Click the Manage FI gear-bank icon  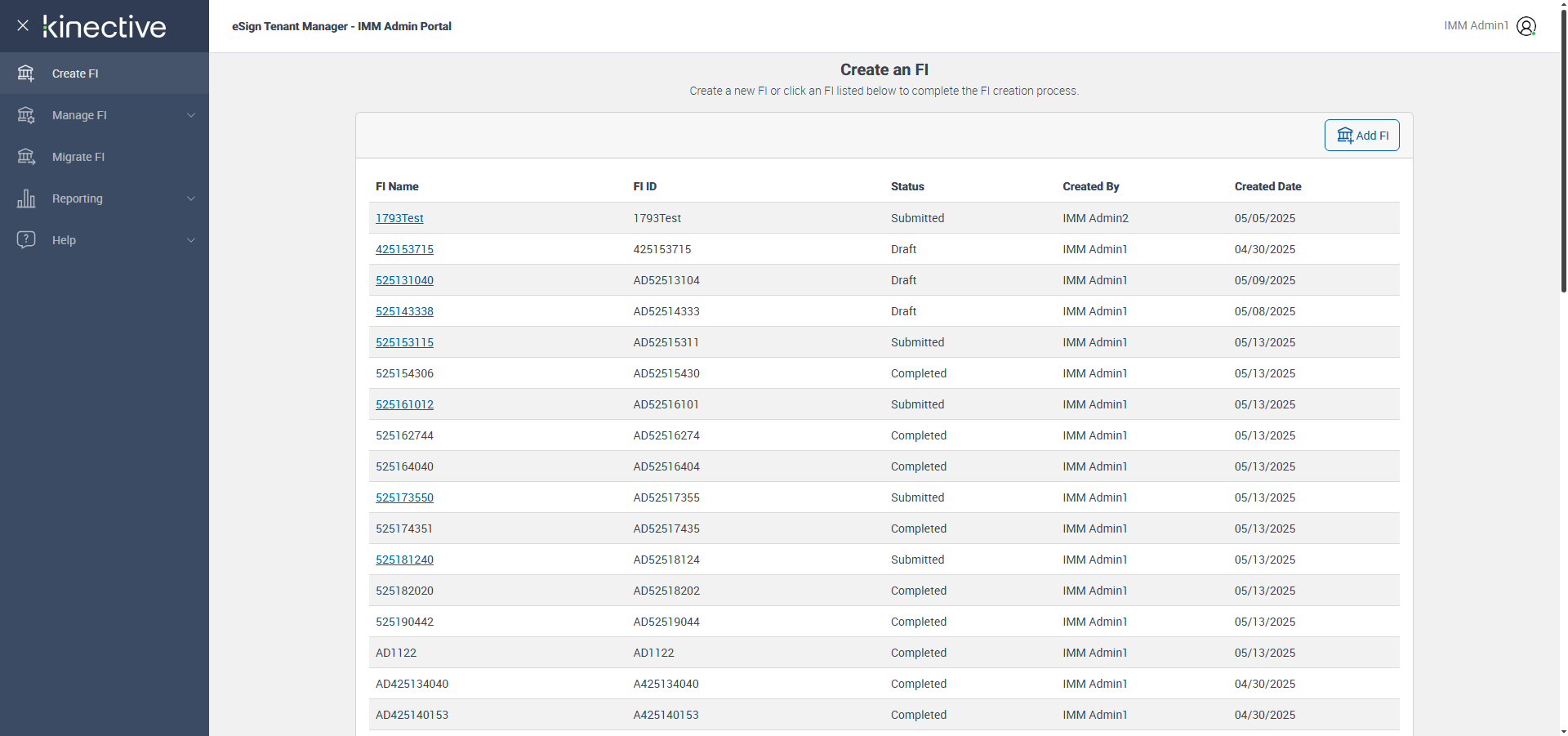[x=26, y=115]
